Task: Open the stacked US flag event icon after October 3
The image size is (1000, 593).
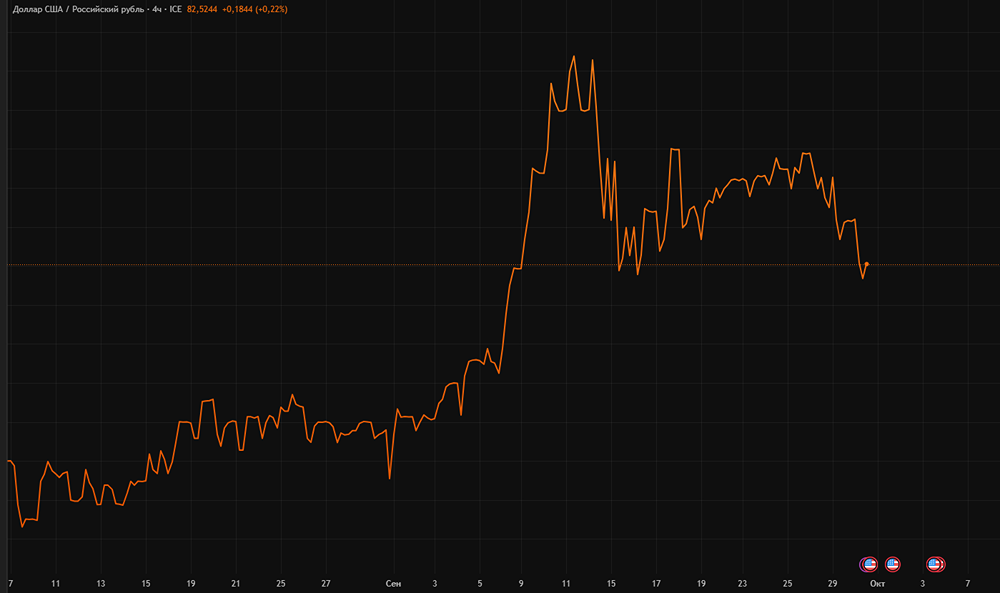Action: pos(936,564)
